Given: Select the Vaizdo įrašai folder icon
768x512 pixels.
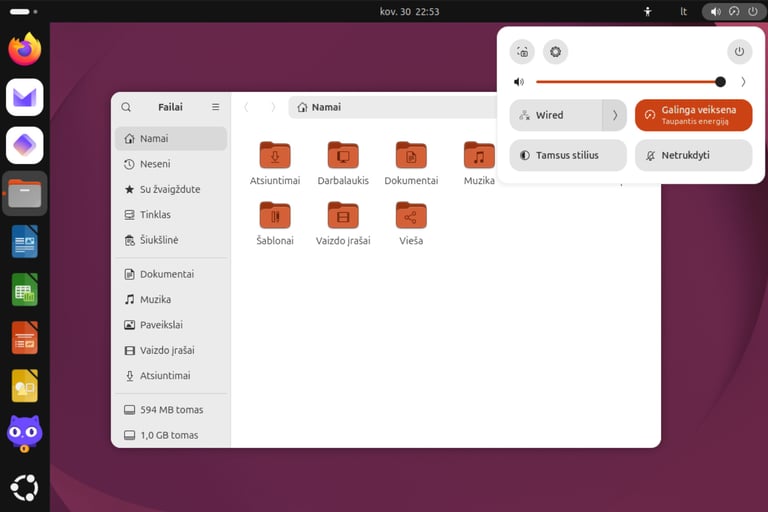Looking at the screenshot, I should (x=343, y=215).
